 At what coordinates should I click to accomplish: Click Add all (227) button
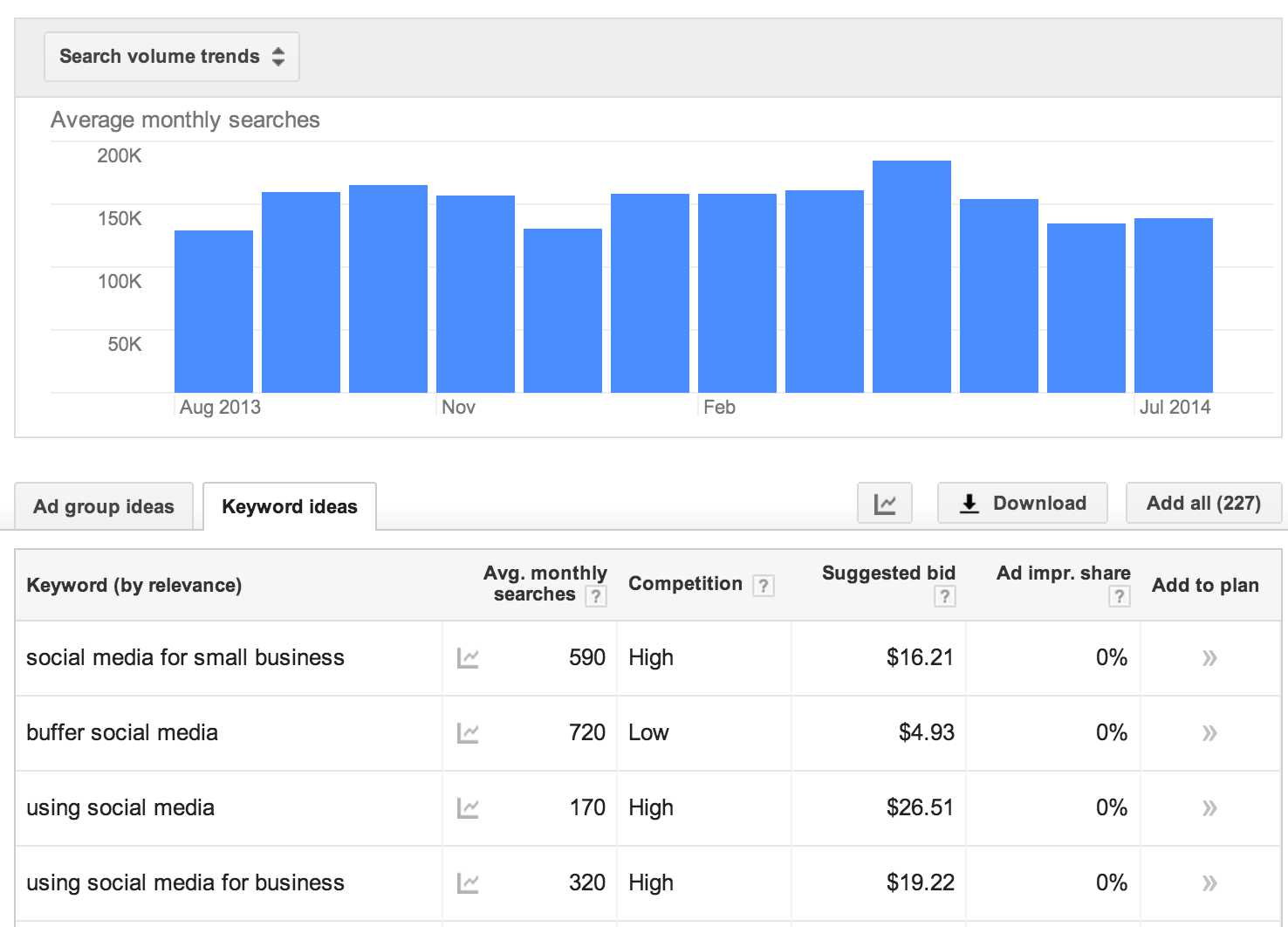click(x=1203, y=504)
